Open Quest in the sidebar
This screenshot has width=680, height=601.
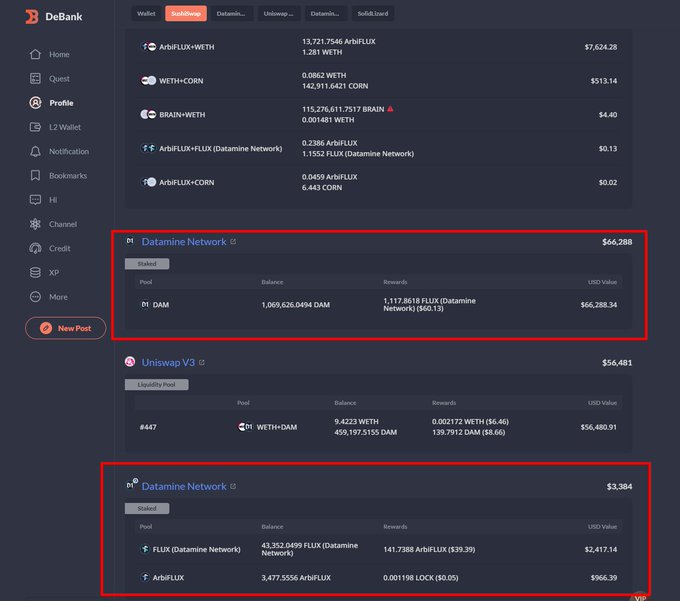point(59,78)
